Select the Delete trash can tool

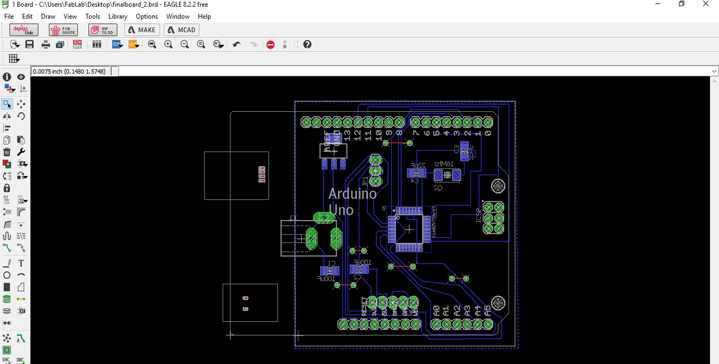pos(7,152)
